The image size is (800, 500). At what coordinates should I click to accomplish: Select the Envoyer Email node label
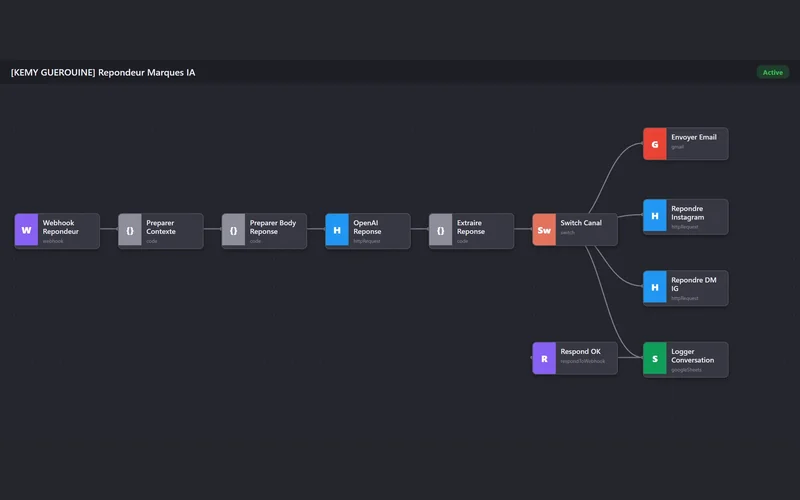click(694, 137)
